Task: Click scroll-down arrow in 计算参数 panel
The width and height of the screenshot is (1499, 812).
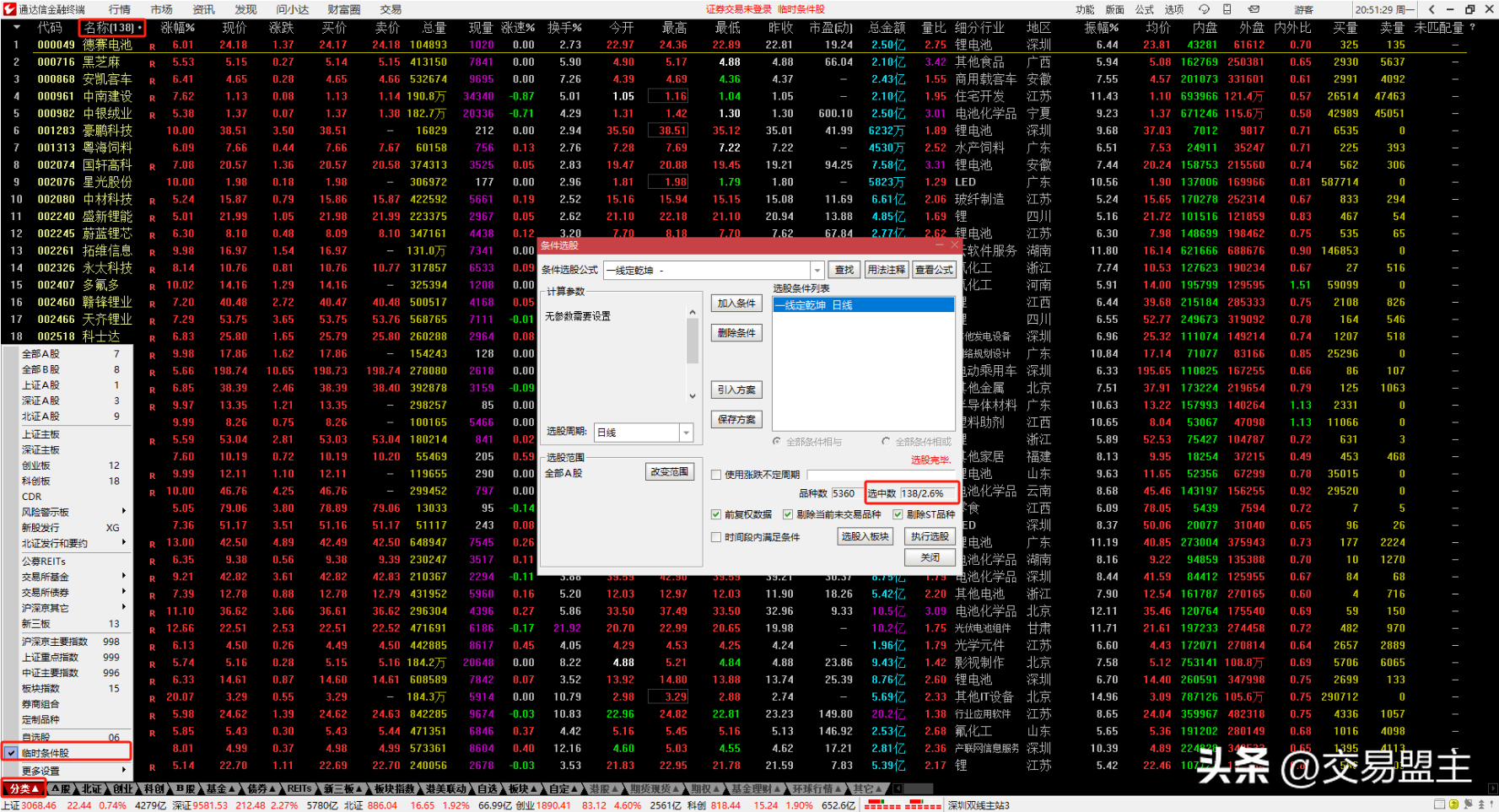Action: (x=693, y=395)
